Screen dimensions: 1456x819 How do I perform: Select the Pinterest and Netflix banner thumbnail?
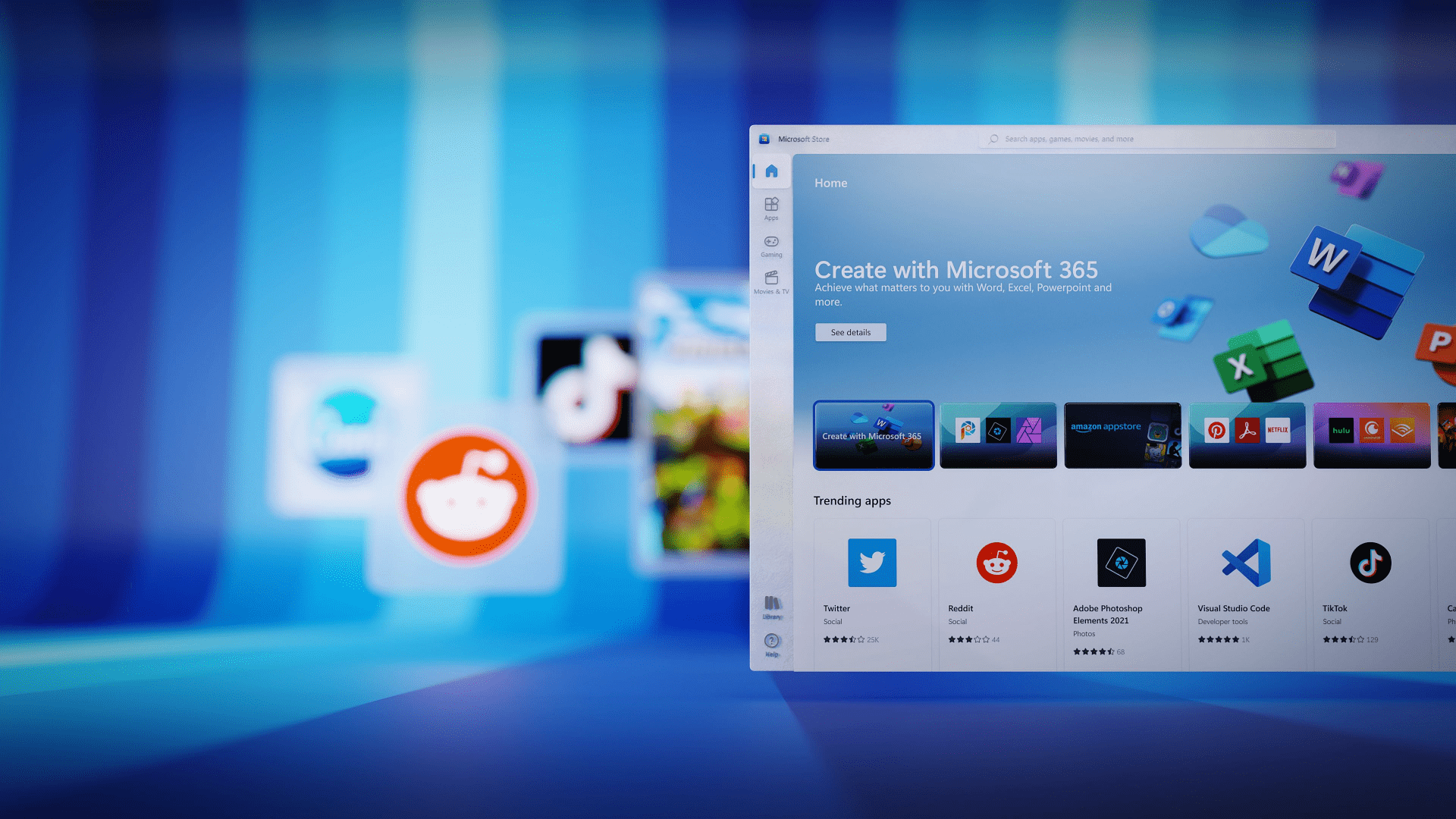pos(1247,435)
